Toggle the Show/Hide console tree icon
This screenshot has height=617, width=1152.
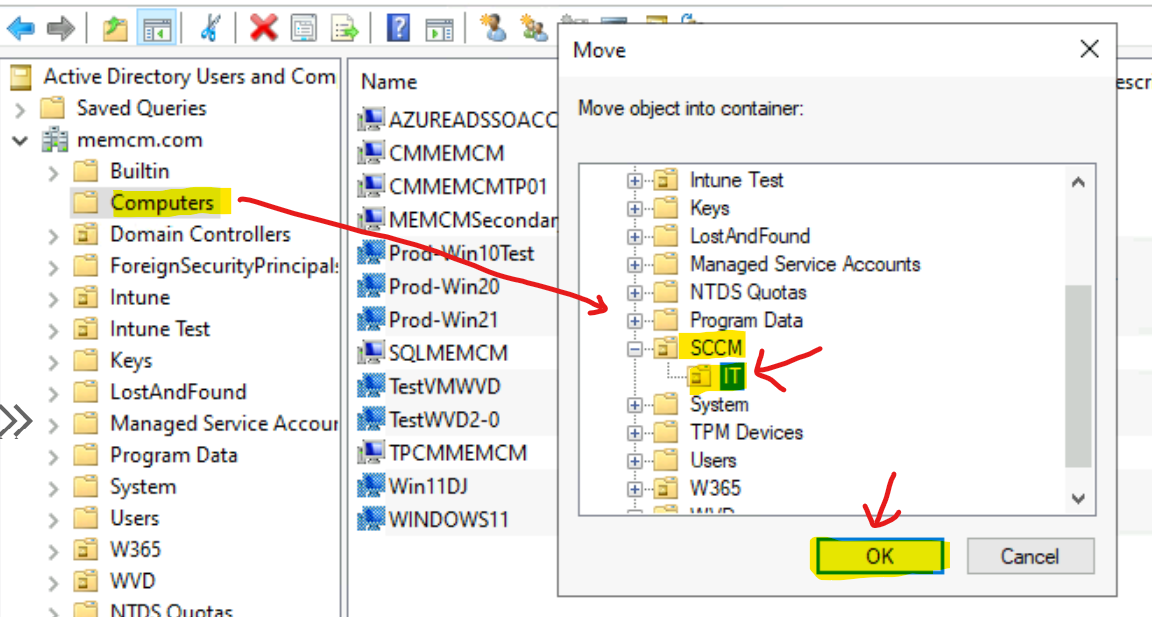[156, 28]
